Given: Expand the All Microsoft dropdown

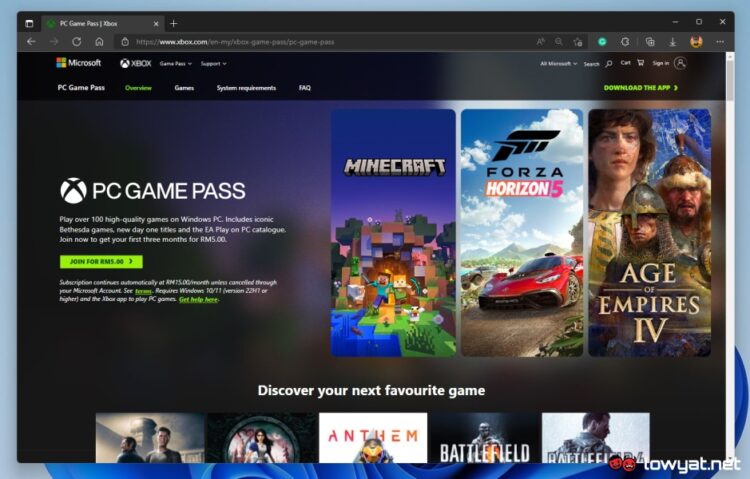Looking at the screenshot, I should click(558, 64).
